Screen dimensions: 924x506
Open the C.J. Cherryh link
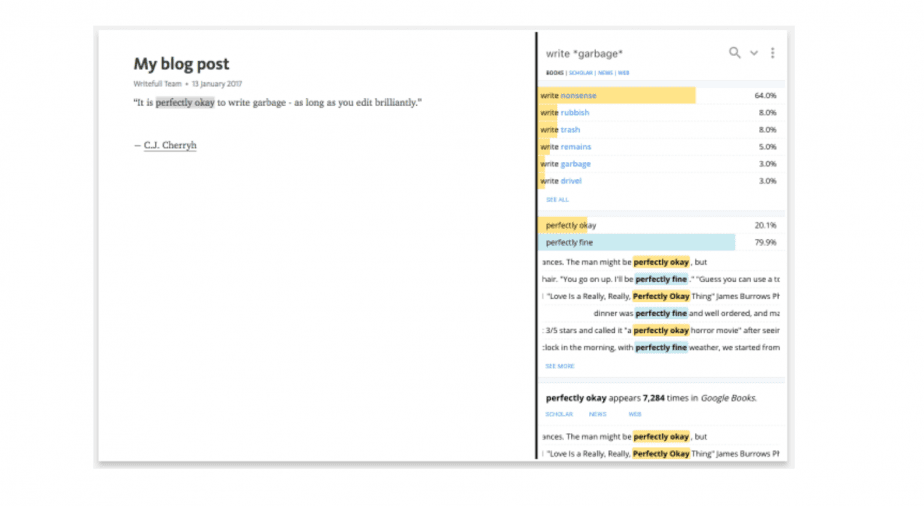click(x=170, y=145)
